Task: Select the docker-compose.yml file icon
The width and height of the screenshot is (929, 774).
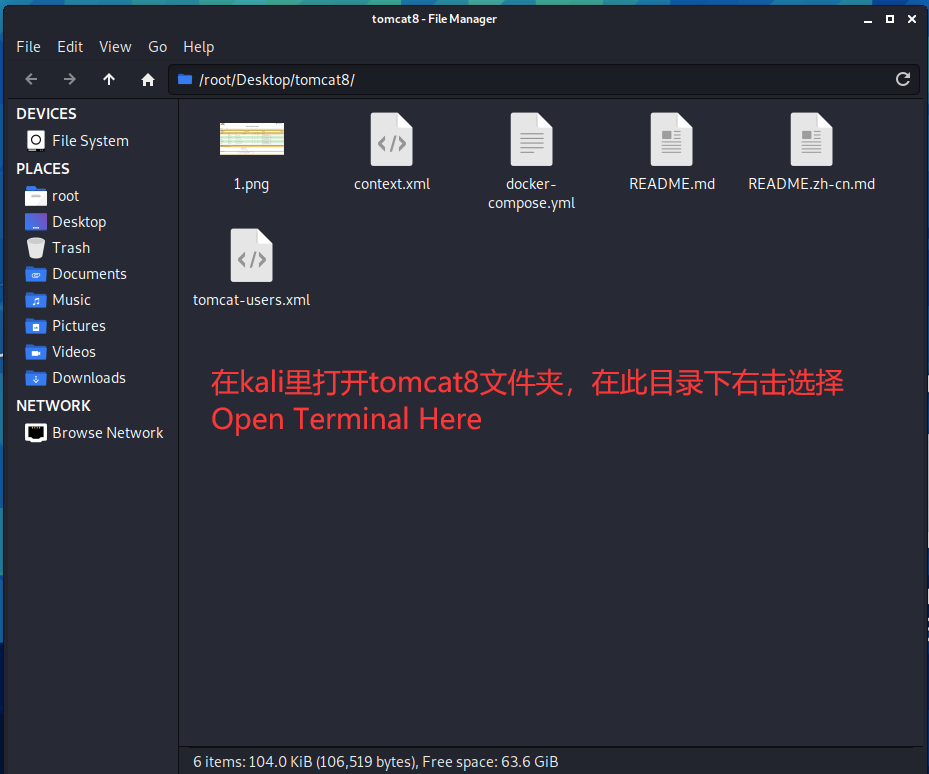Action: pyautogui.click(x=531, y=139)
